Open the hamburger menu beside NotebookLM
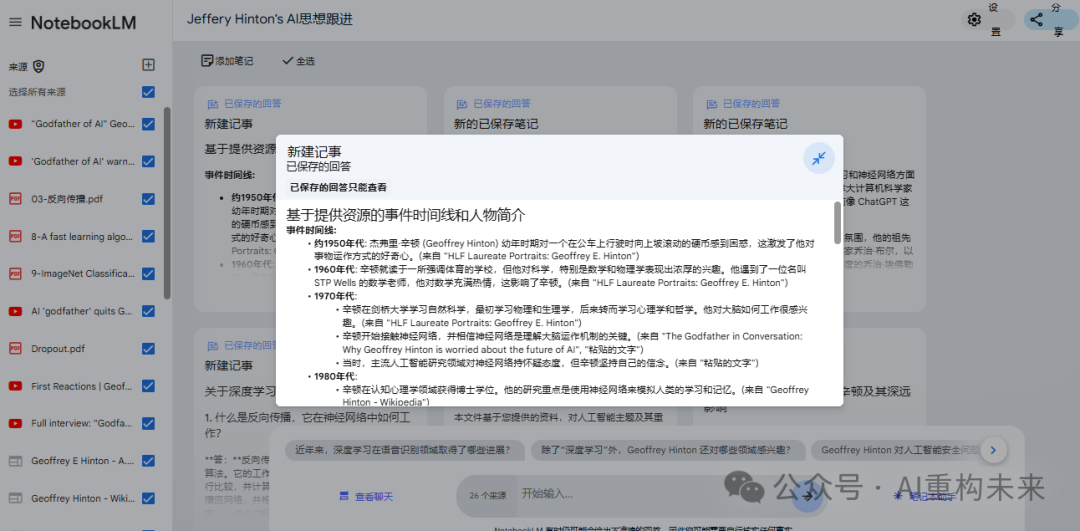 tap(15, 22)
